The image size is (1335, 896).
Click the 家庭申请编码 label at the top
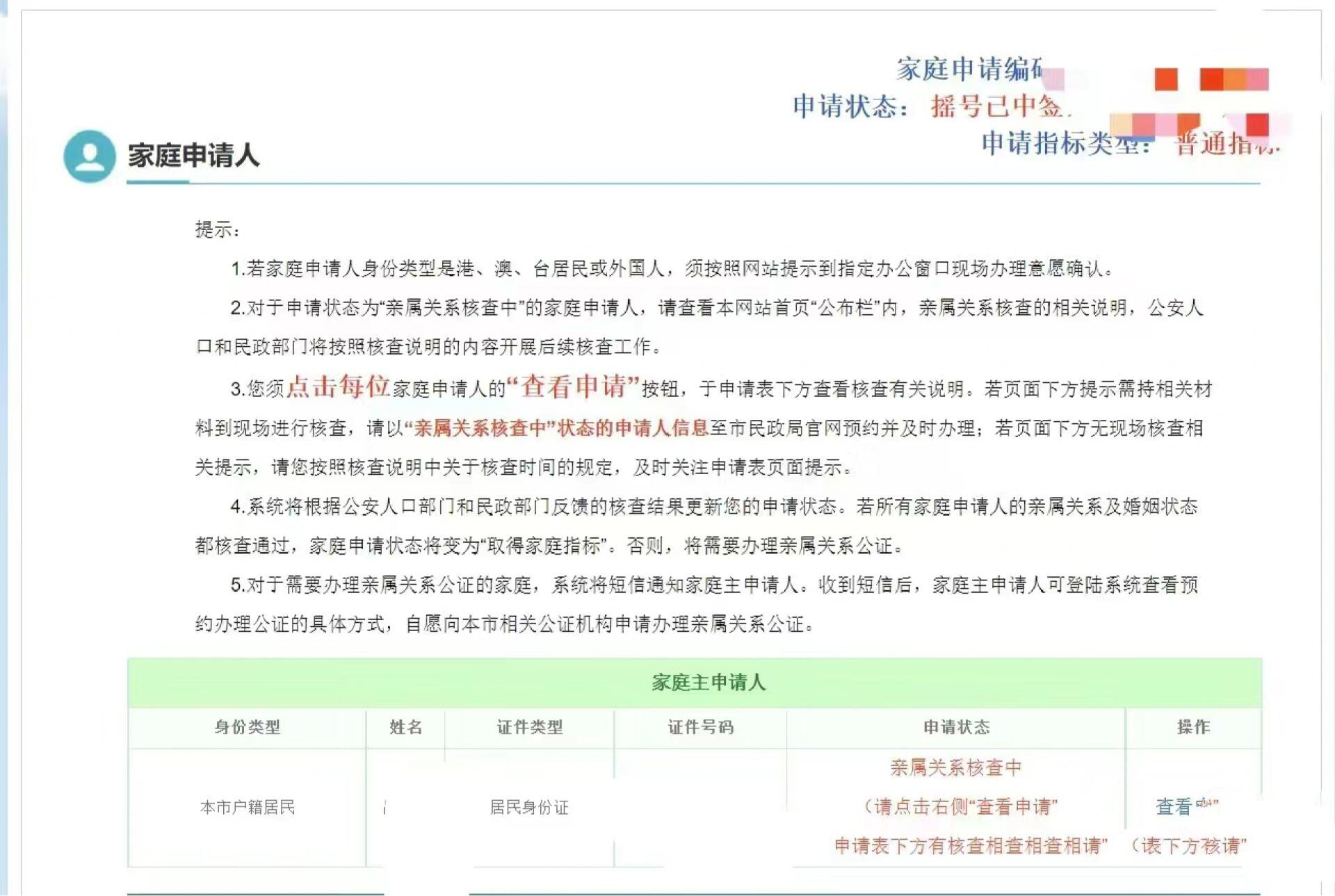pyautogui.click(x=969, y=69)
